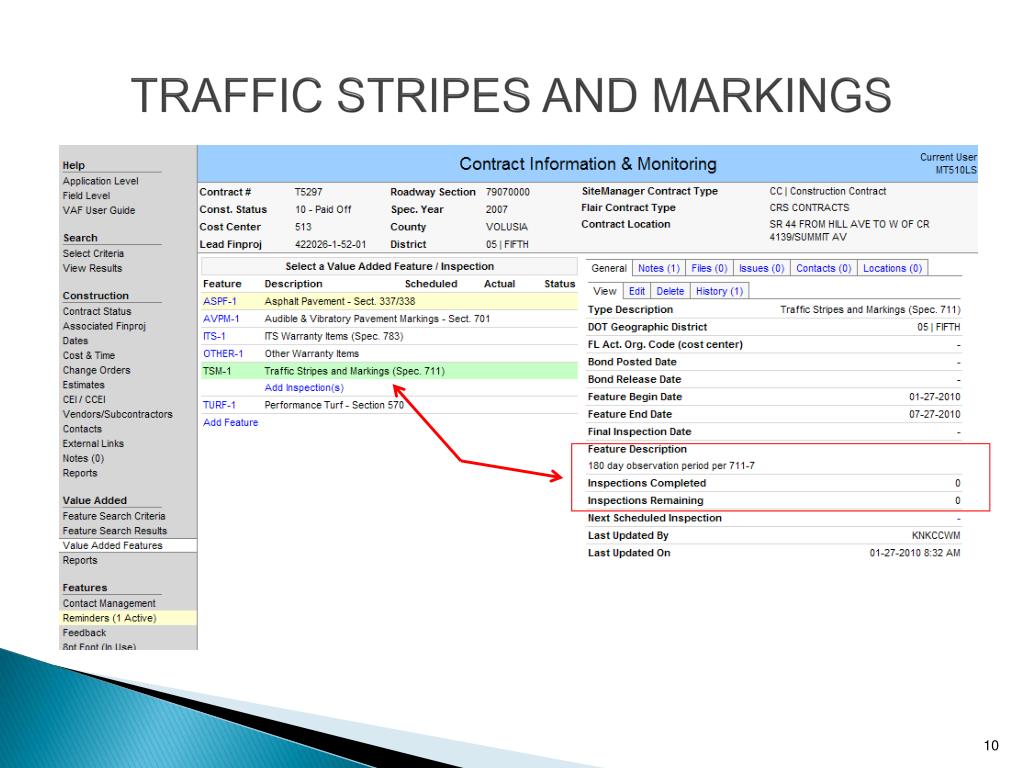Click Last Updated By value KNKCCWM
The height and width of the screenshot is (768, 1024).
point(936,536)
